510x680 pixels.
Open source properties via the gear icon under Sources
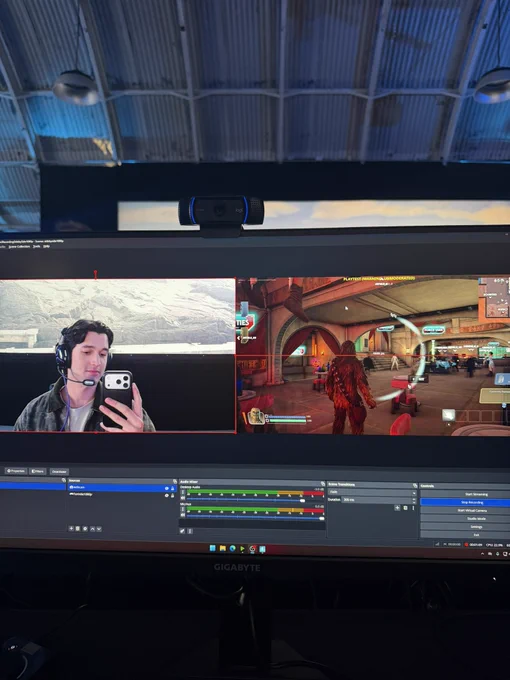pos(85,528)
